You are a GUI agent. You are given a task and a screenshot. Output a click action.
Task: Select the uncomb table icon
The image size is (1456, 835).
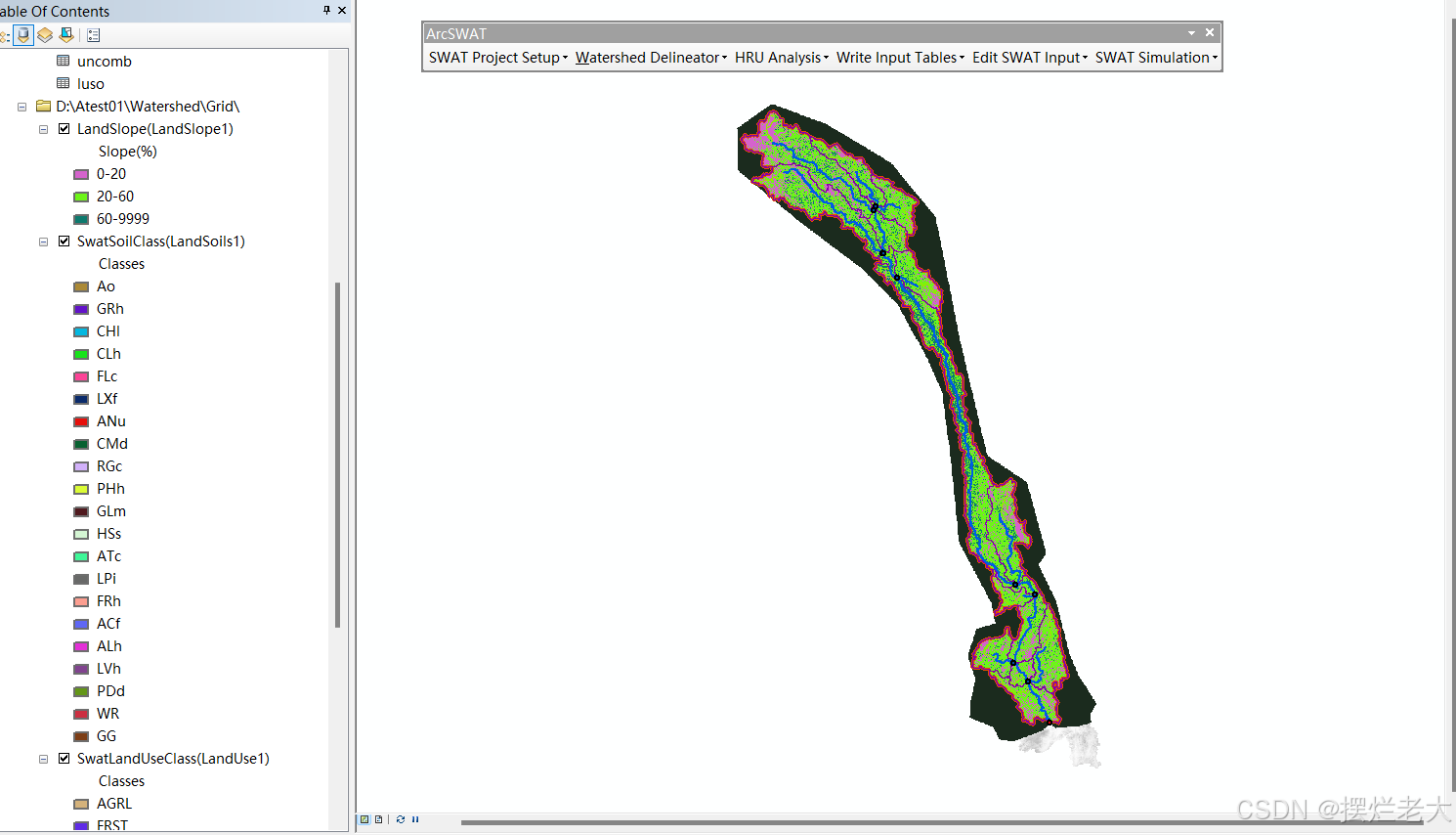pyautogui.click(x=64, y=61)
